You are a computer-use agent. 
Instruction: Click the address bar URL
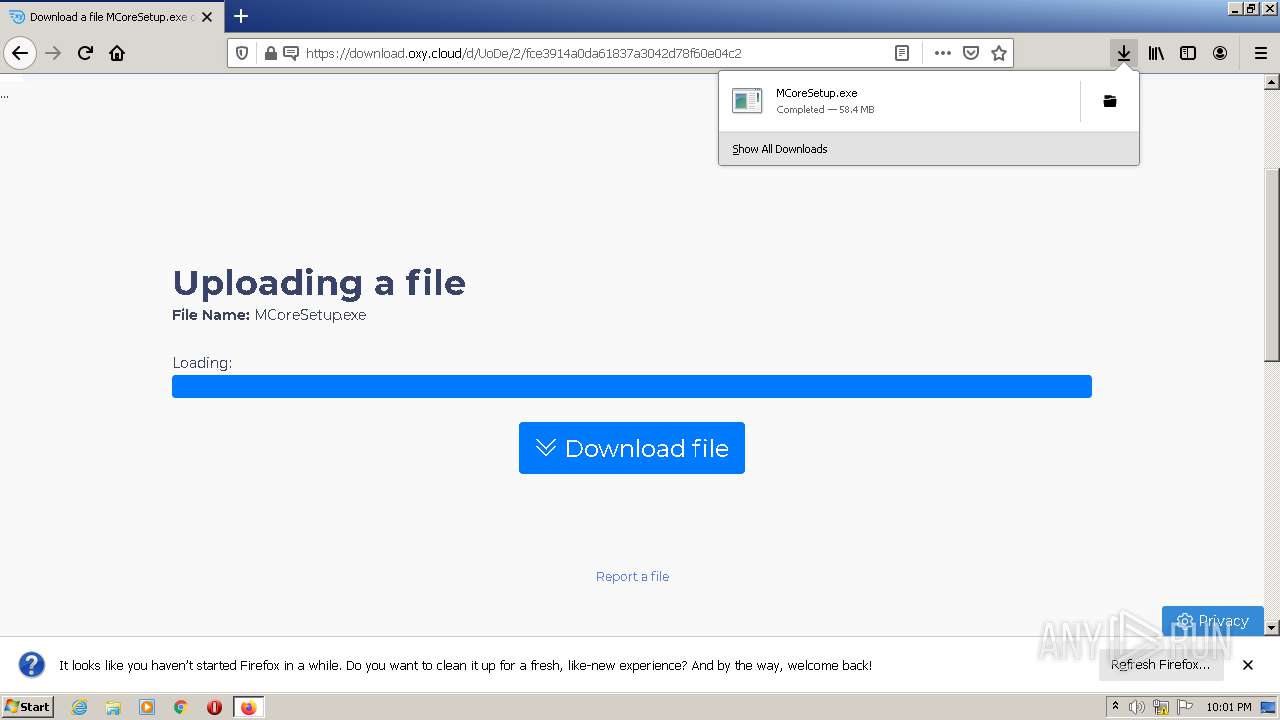click(523, 53)
